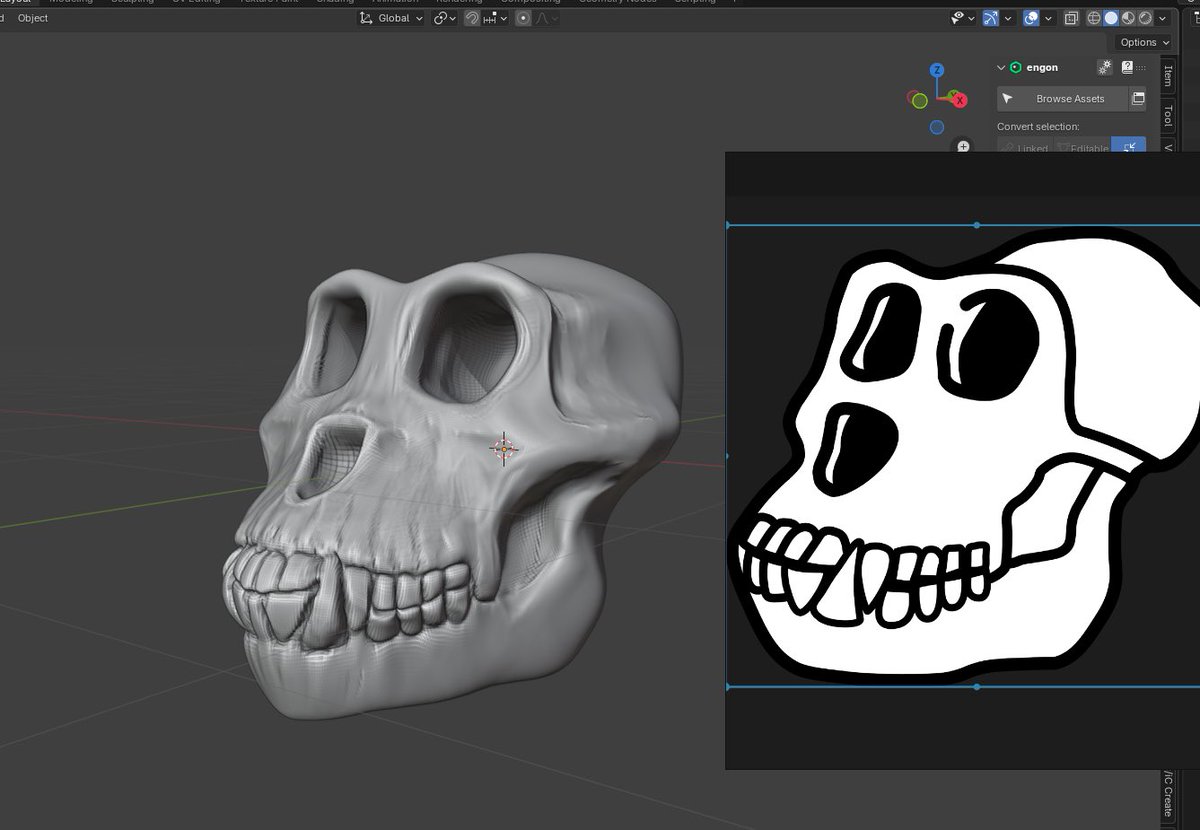Image resolution: width=1200 pixels, height=830 pixels.
Task: Open the Object menu in viewport header
Action: coord(33,18)
